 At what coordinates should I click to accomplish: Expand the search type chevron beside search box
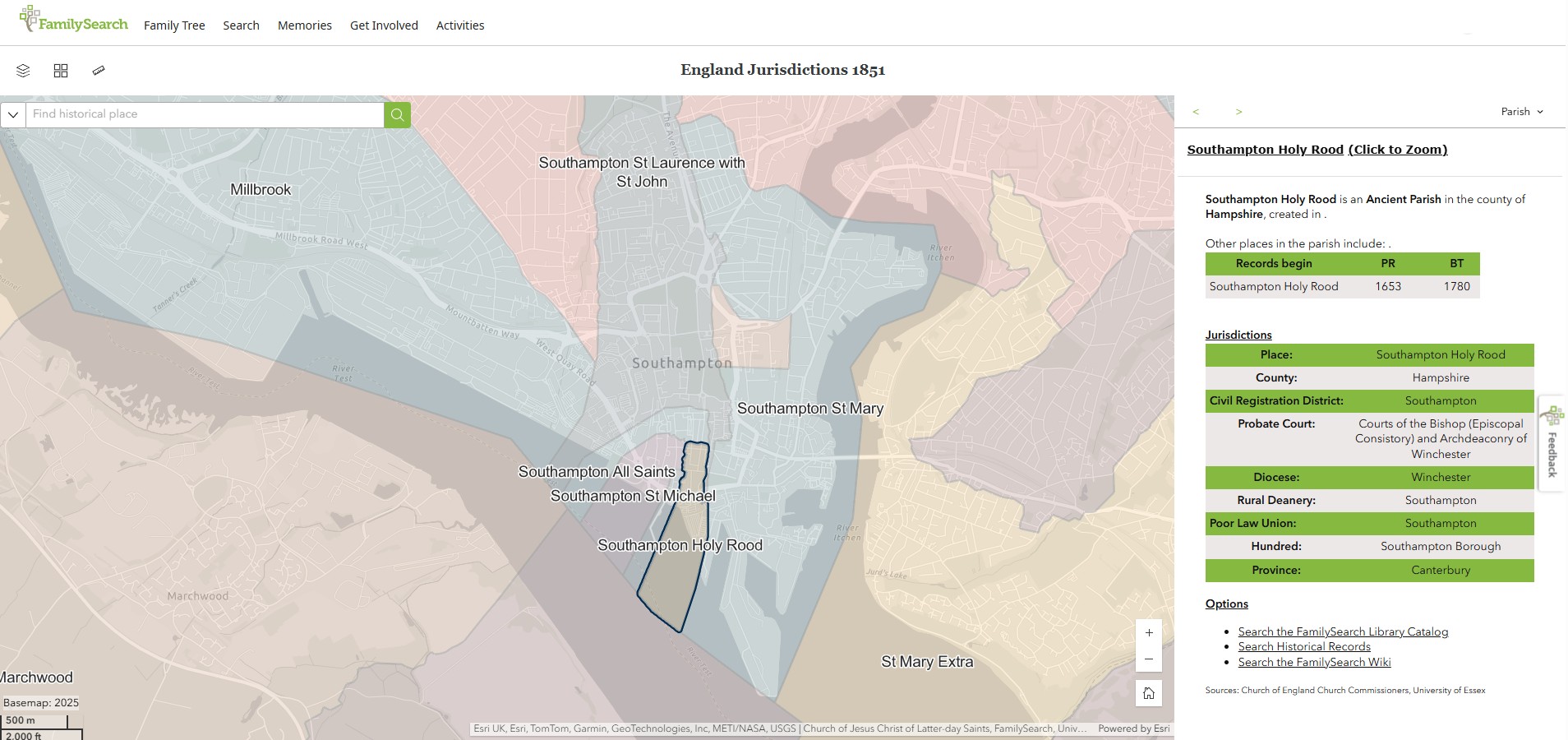pyautogui.click(x=12, y=114)
